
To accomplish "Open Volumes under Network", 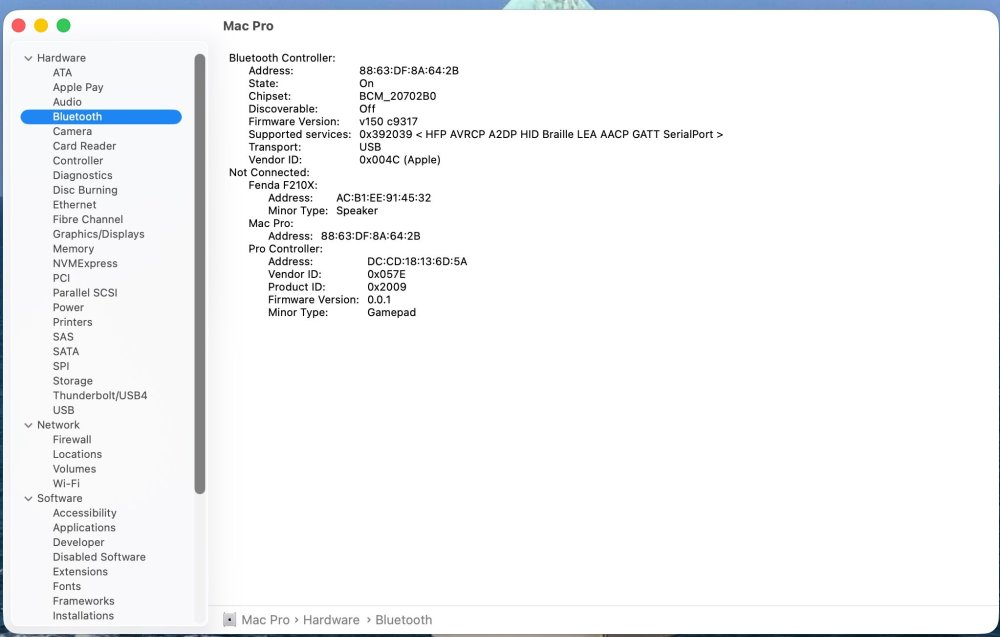I will (74, 469).
